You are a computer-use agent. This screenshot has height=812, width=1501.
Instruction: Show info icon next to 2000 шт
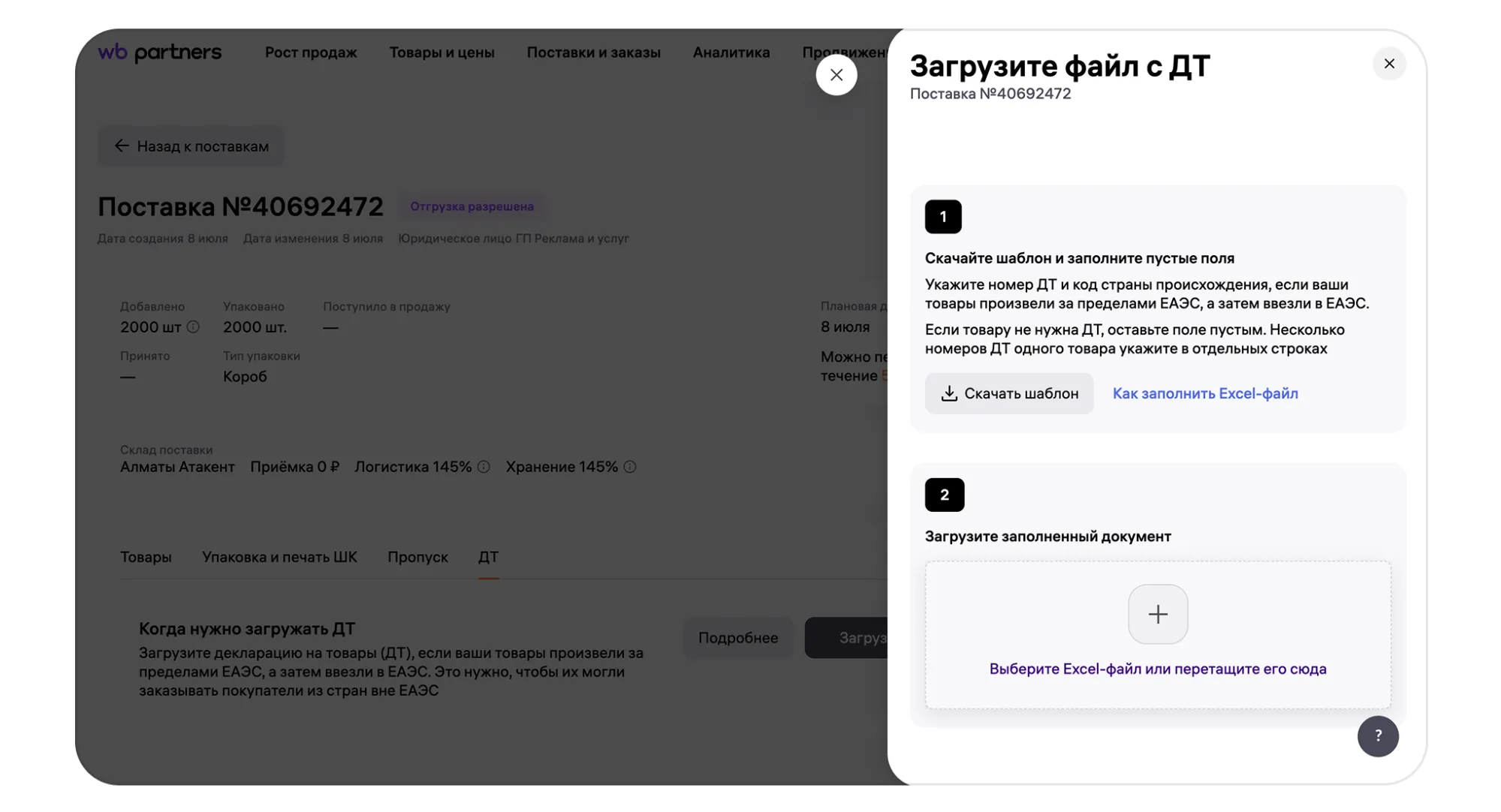point(193,327)
